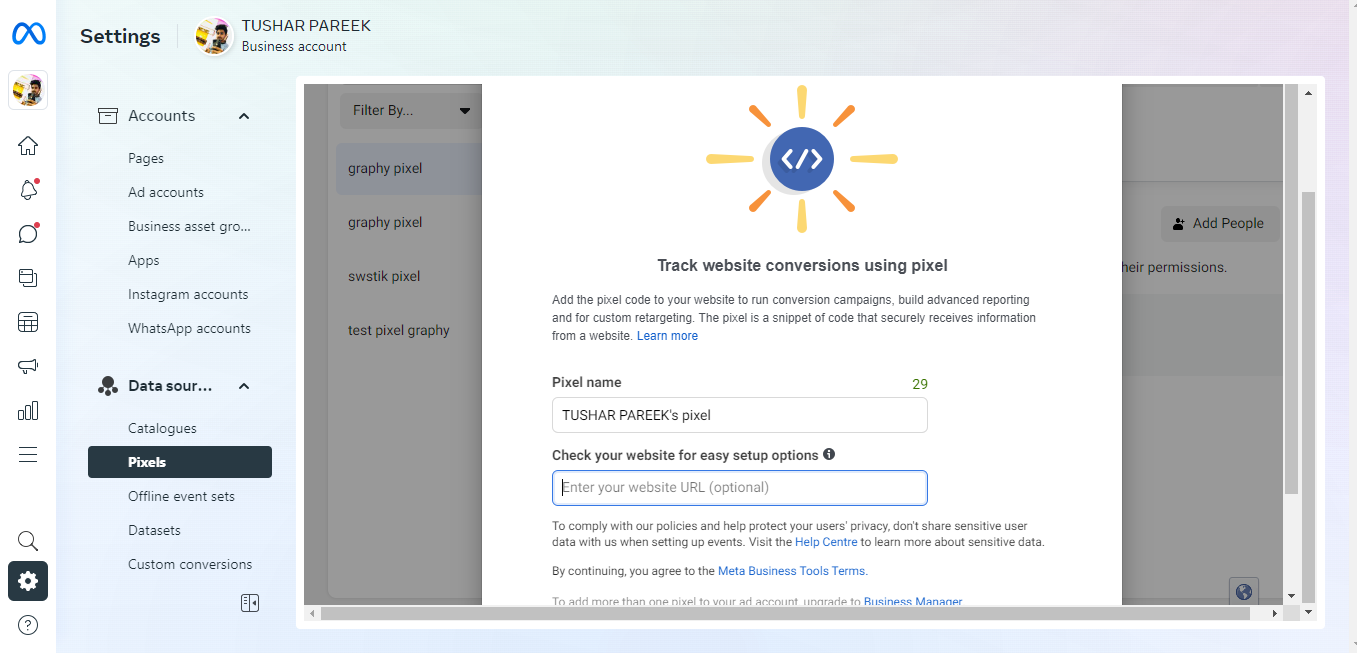Collapse the Data sources section
Screen dimensions: 1357x653
coord(243,385)
